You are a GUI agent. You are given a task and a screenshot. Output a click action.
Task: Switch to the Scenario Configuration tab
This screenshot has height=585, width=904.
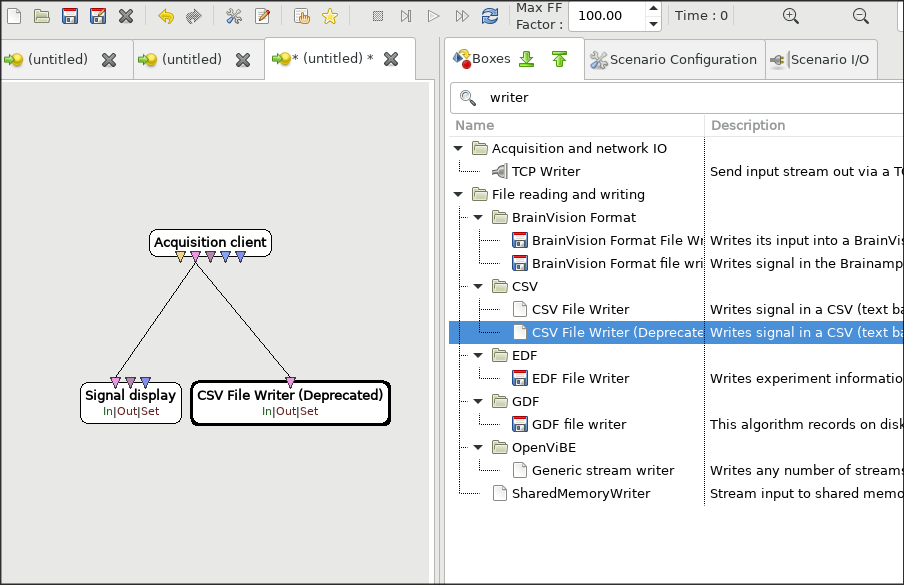coord(673,60)
